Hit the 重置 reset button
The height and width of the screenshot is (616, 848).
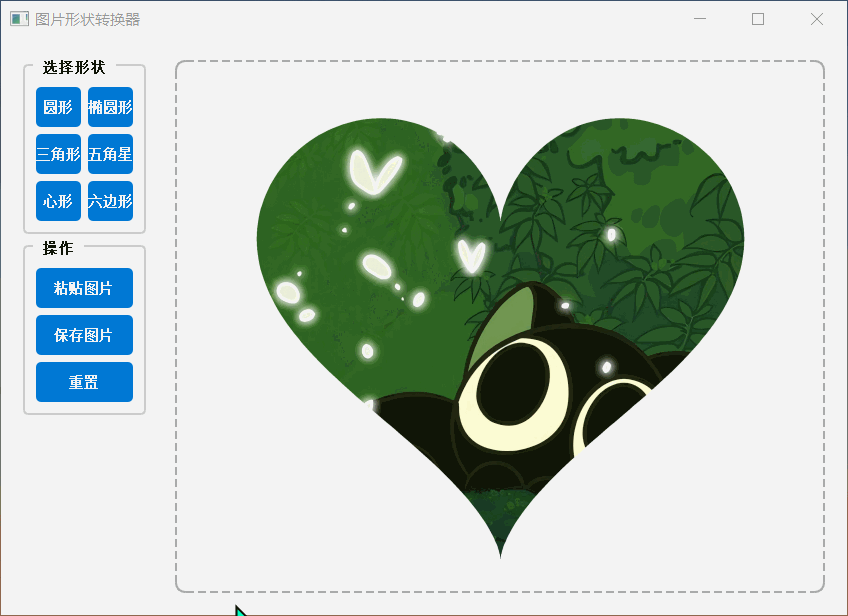pyautogui.click(x=84, y=382)
